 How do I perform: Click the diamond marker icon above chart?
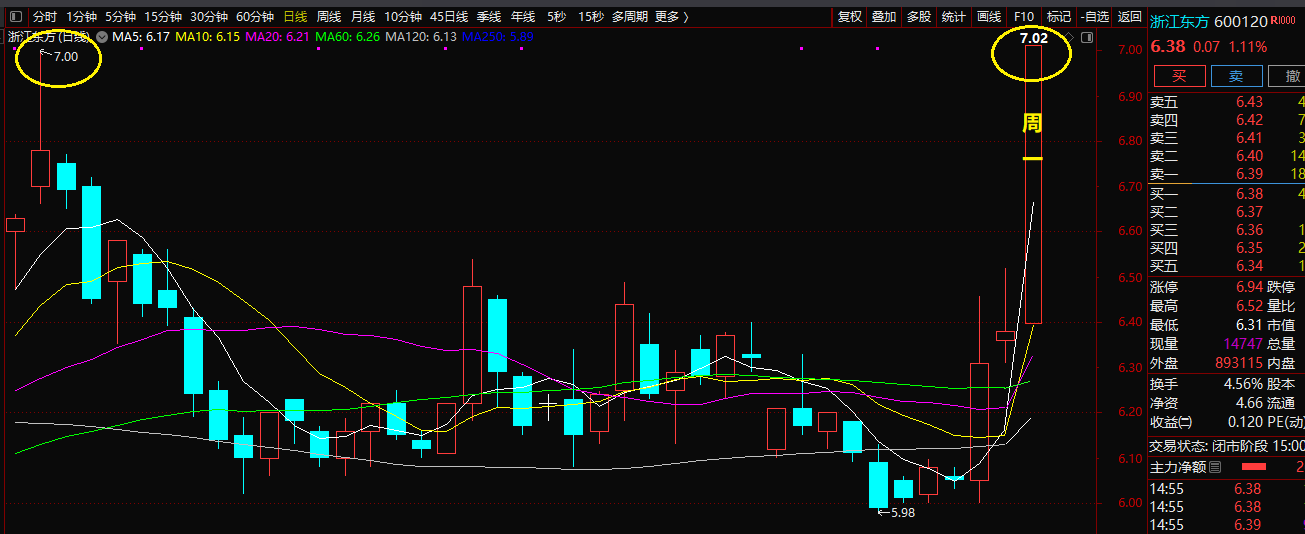pyautogui.click(x=1069, y=37)
